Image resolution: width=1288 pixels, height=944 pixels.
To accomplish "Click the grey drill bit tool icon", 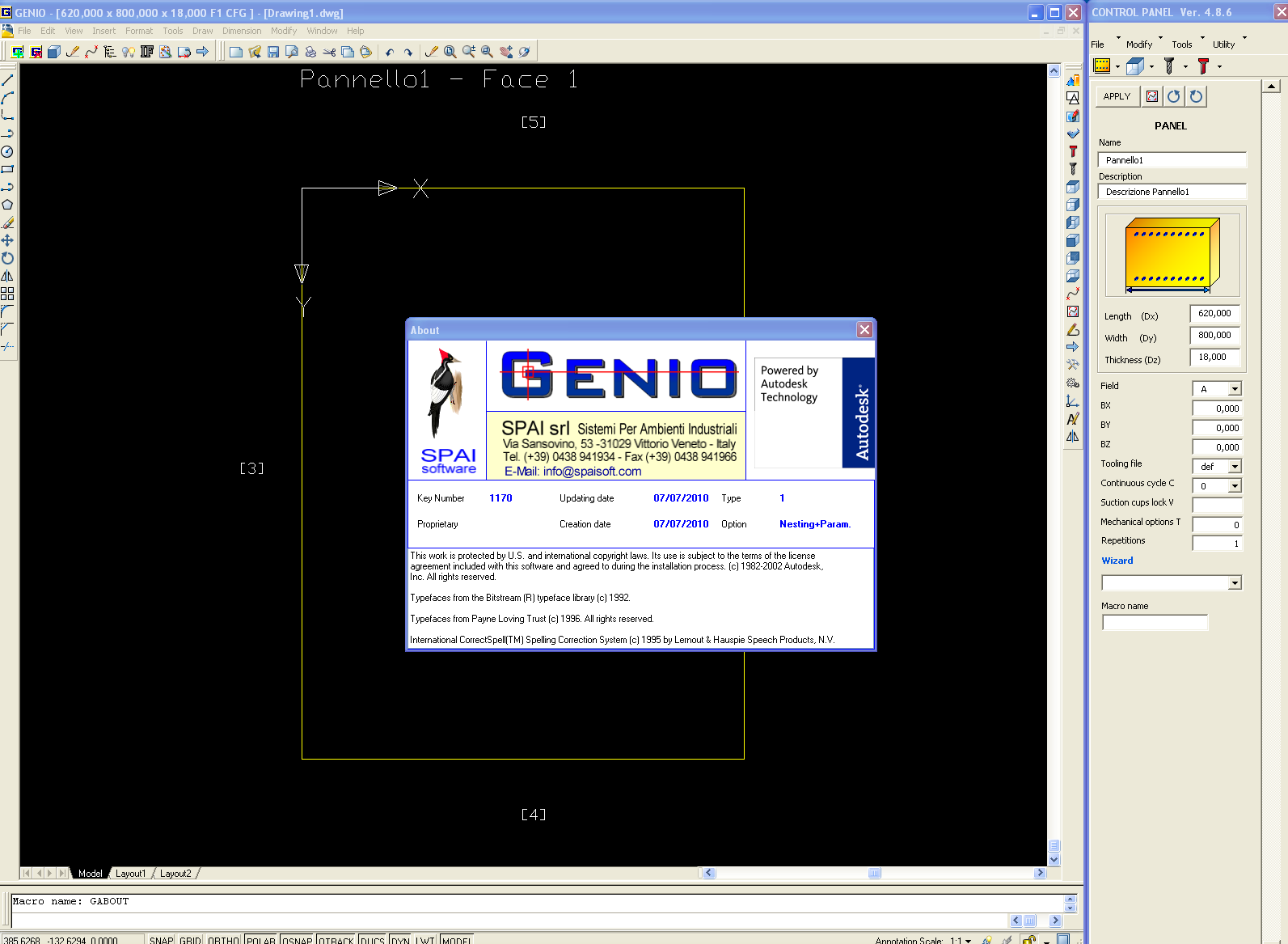I will click(x=1073, y=169).
